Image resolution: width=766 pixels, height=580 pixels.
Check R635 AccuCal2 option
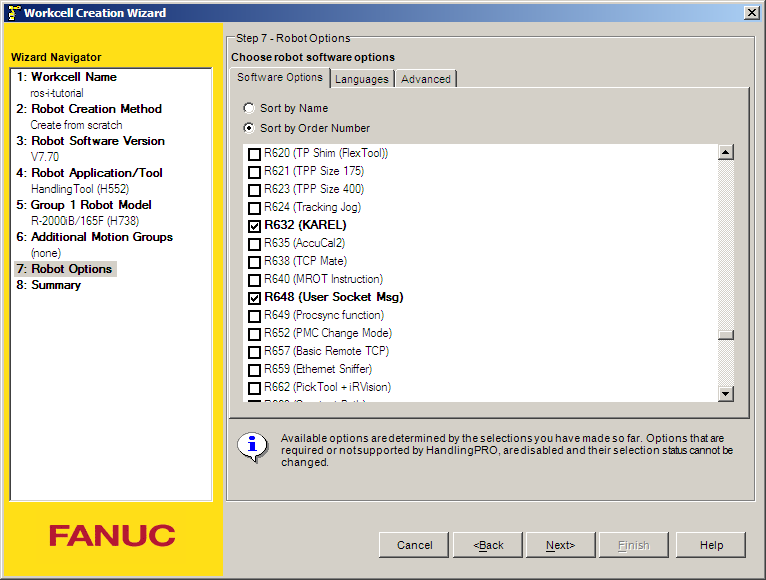255,244
